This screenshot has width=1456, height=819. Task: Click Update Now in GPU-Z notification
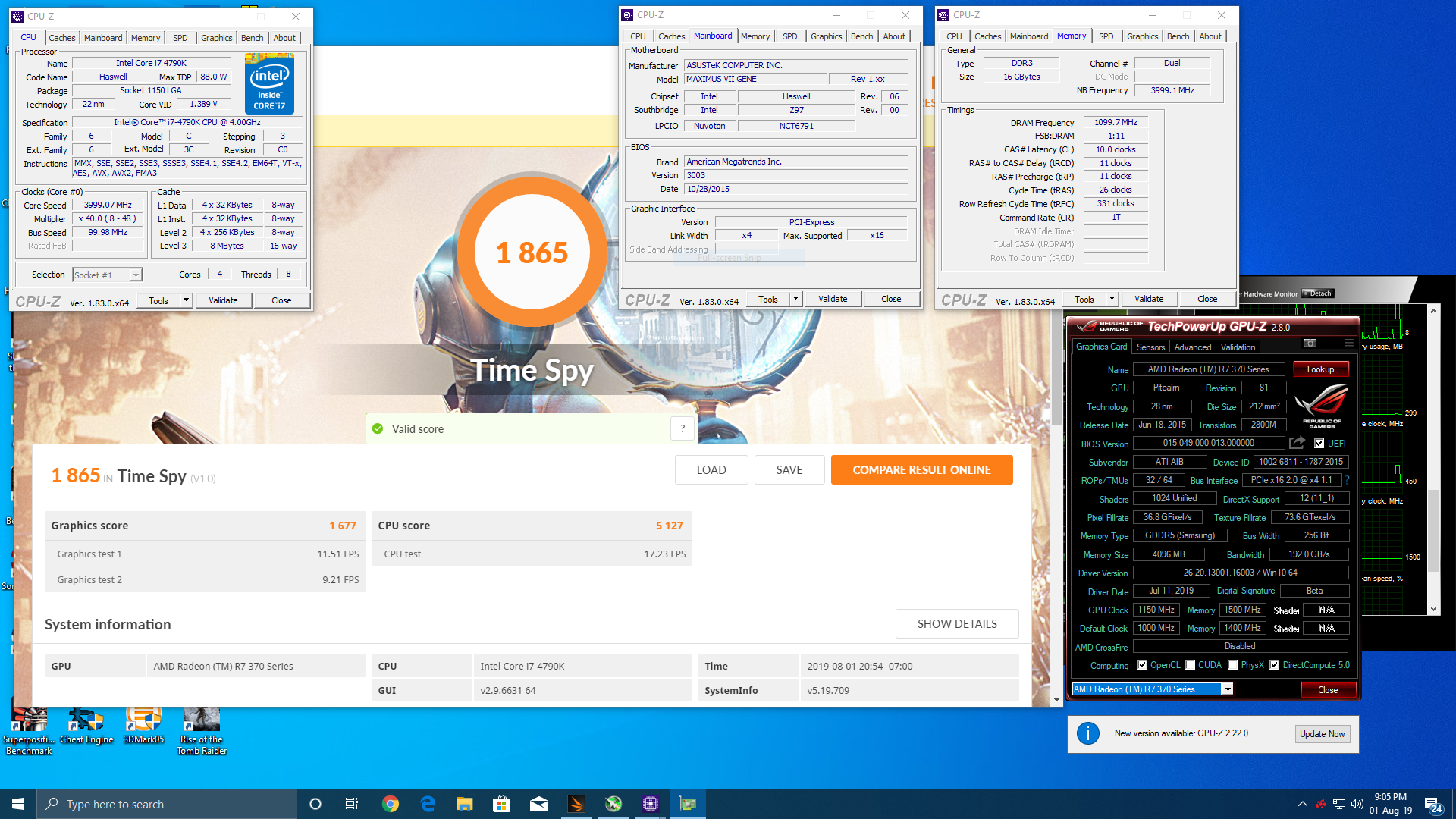coord(1322,734)
